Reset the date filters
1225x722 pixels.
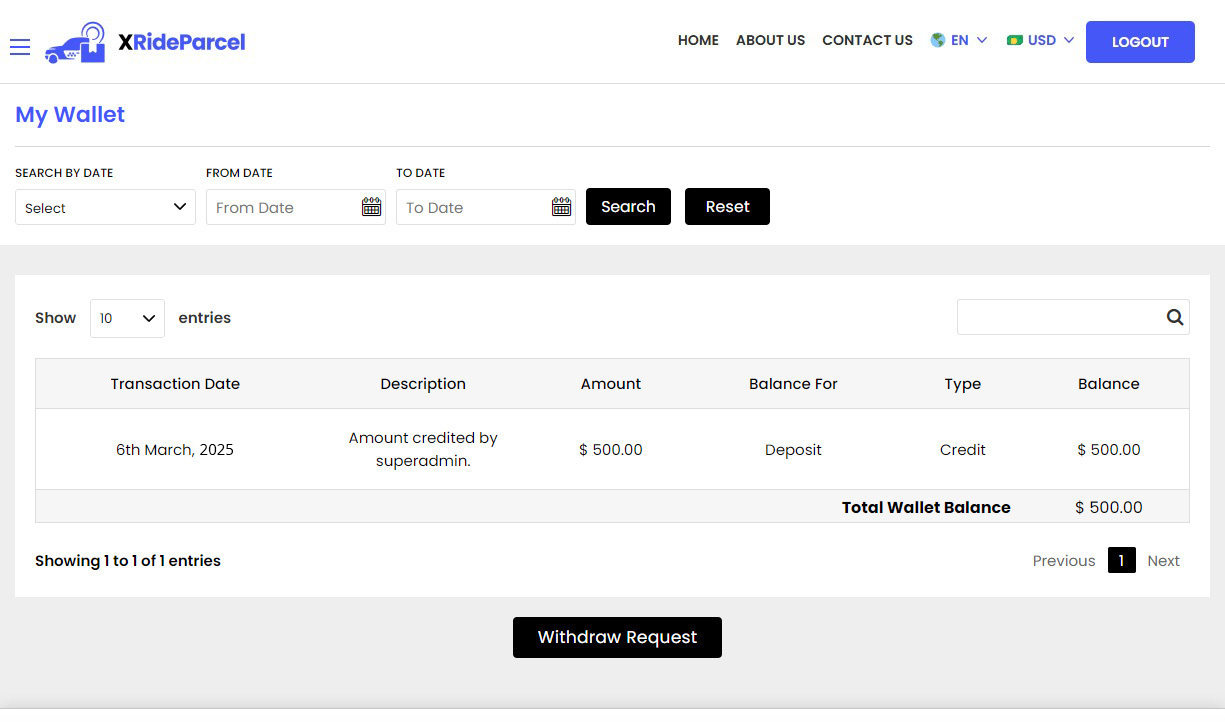[x=727, y=207]
